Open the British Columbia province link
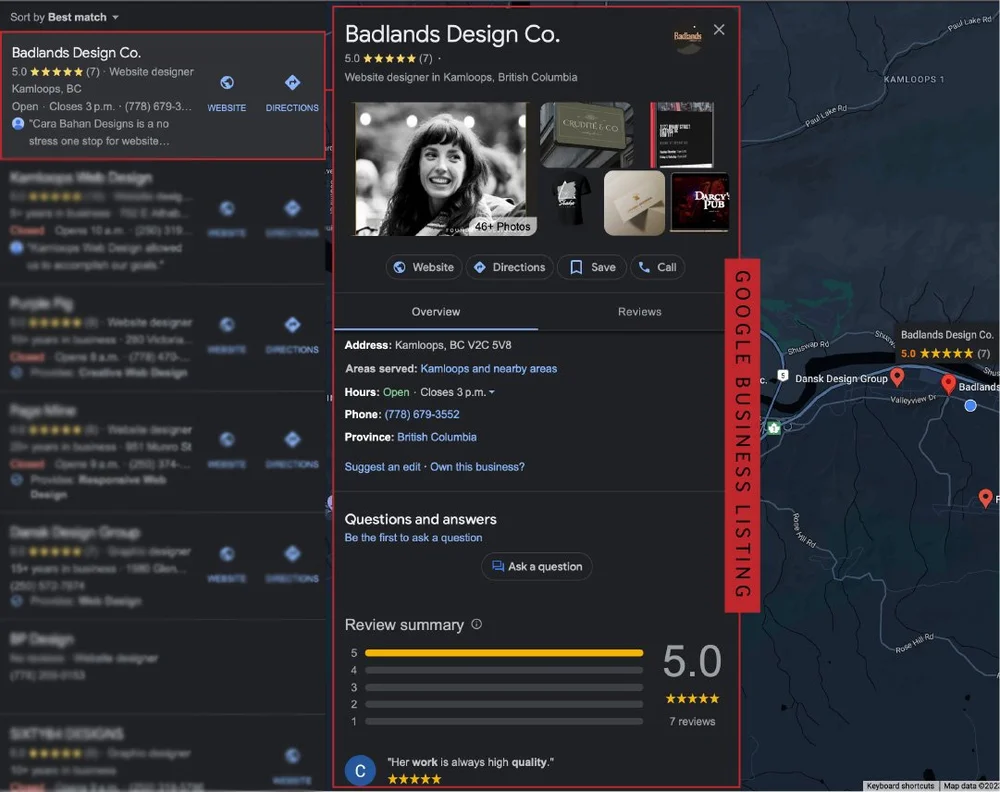The image size is (1000, 792). pyautogui.click(x=437, y=437)
